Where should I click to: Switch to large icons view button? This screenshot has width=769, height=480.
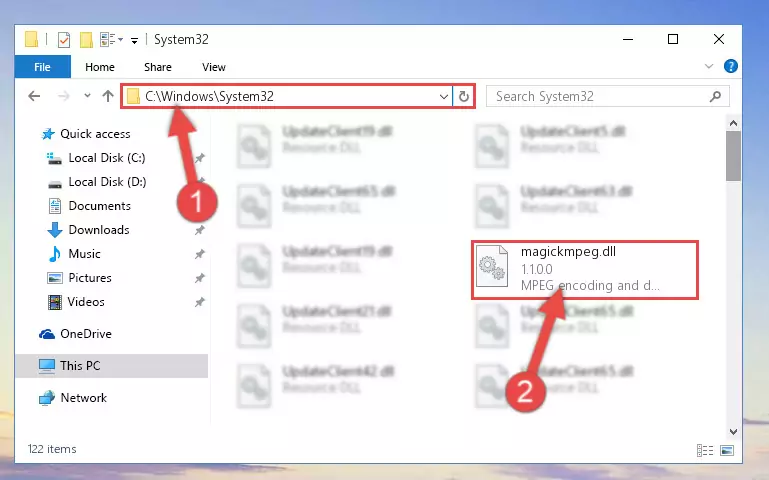click(727, 450)
